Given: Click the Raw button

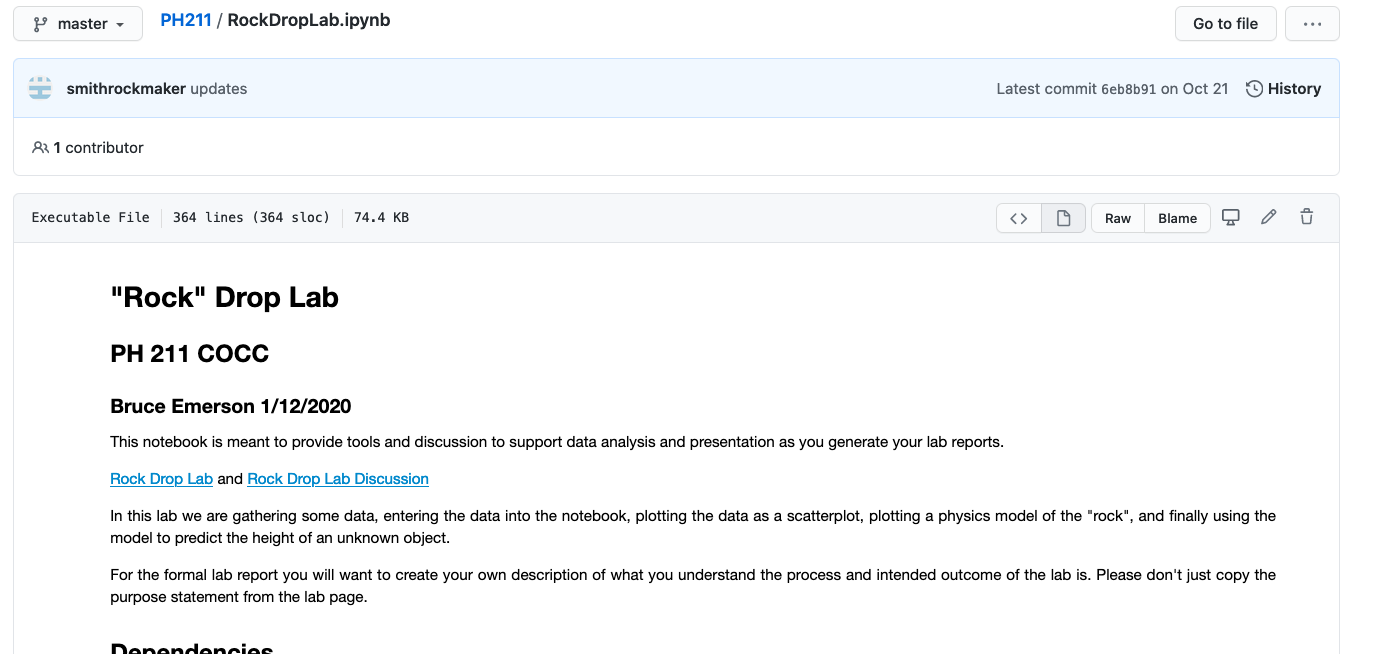Looking at the screenshot, I should coord(1117,218).
